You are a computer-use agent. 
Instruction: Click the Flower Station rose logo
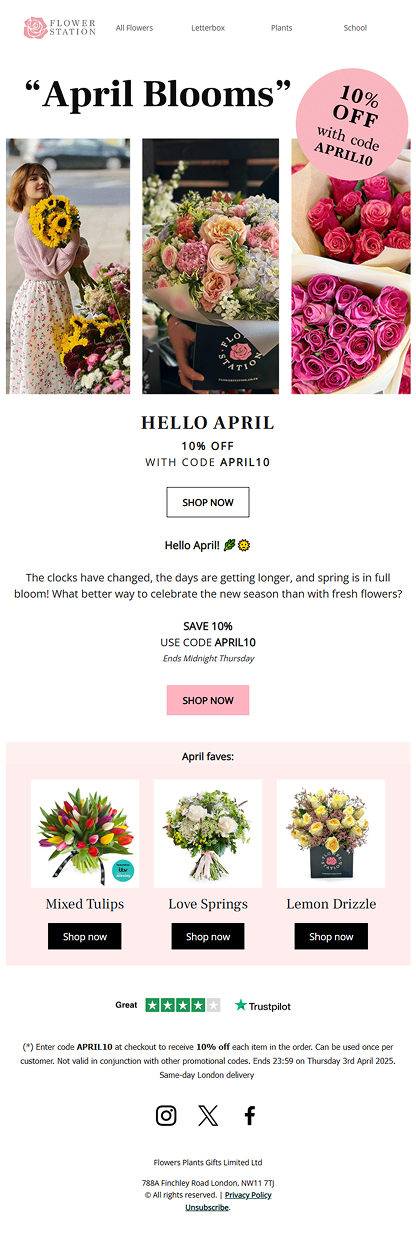pos(59,27)
